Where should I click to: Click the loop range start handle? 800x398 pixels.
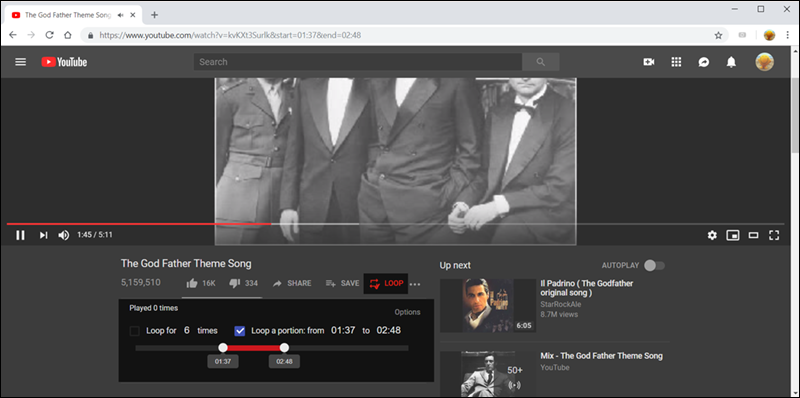(x=223, y=347)
